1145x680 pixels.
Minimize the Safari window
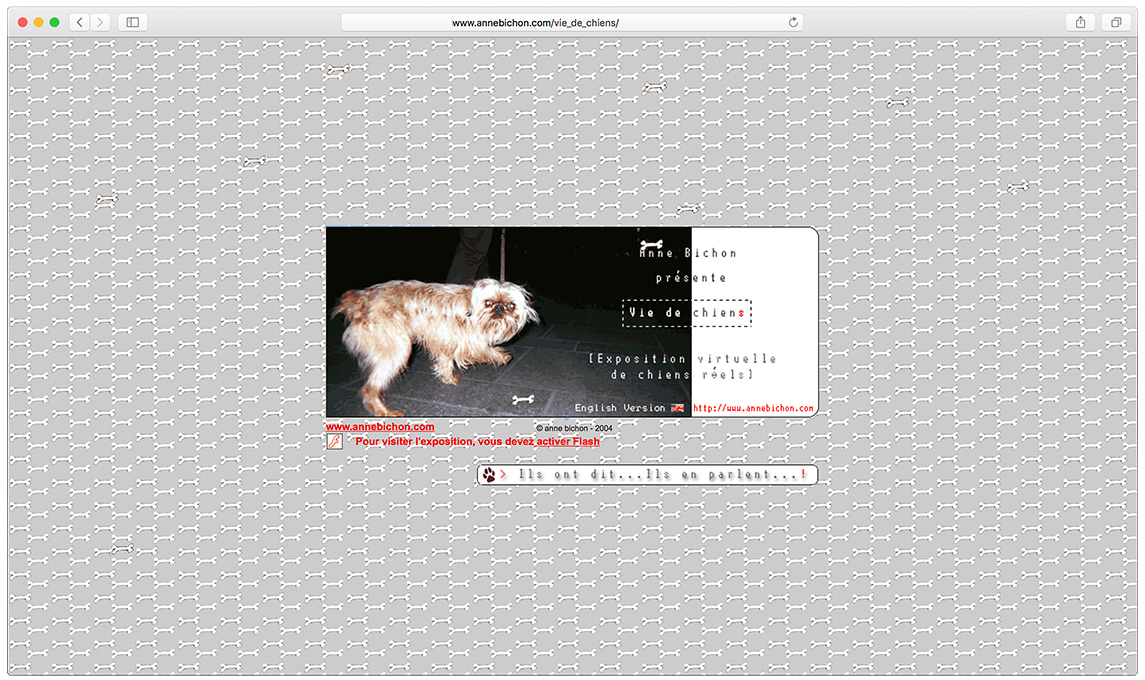click(x=39, y=22)
